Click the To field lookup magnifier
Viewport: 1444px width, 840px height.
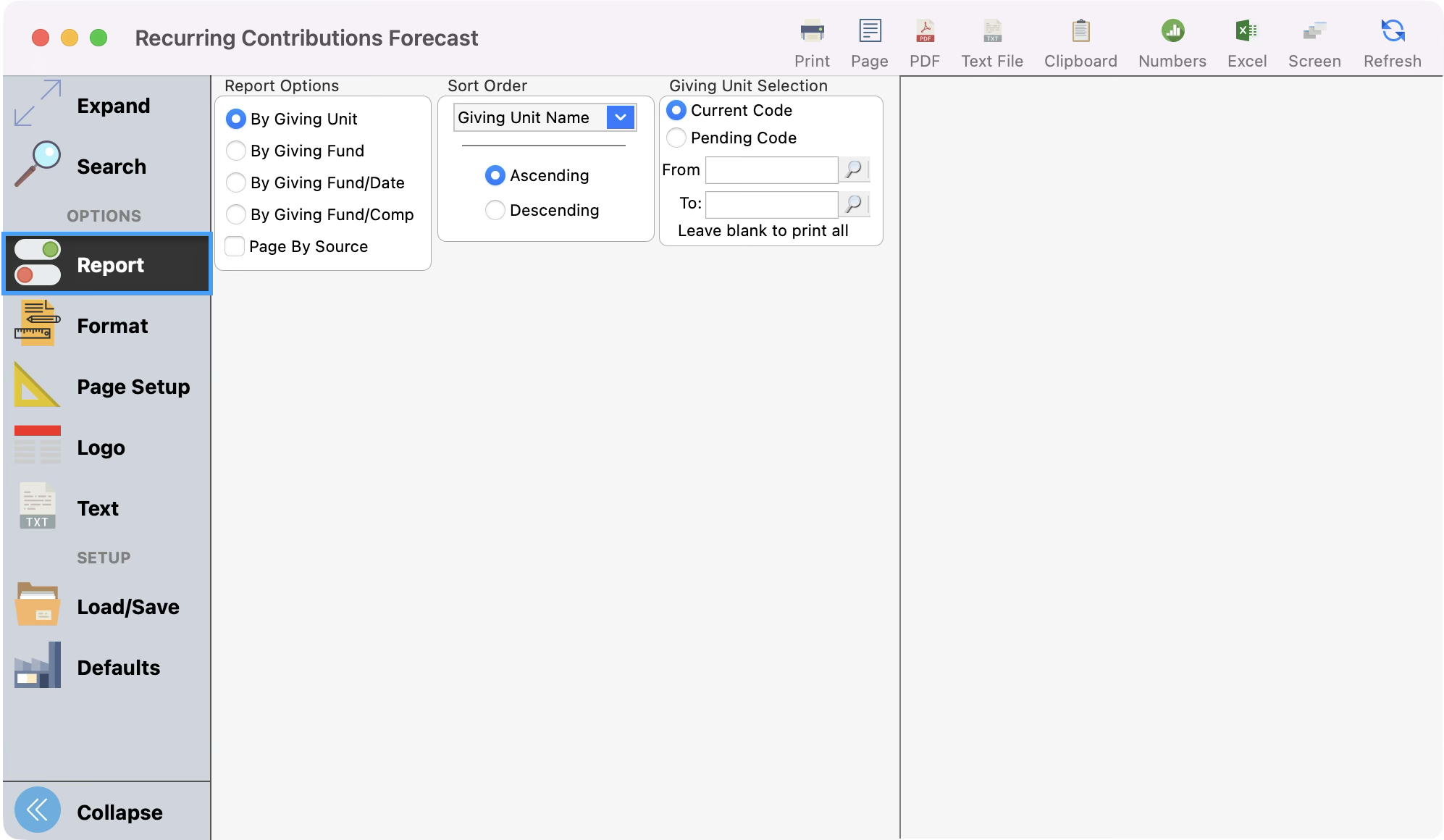(854, 204)
